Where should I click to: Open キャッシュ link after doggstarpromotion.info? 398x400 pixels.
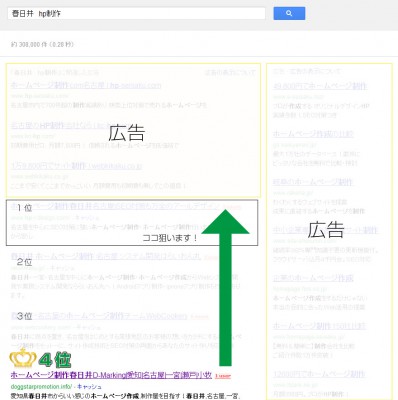[89, 387]
